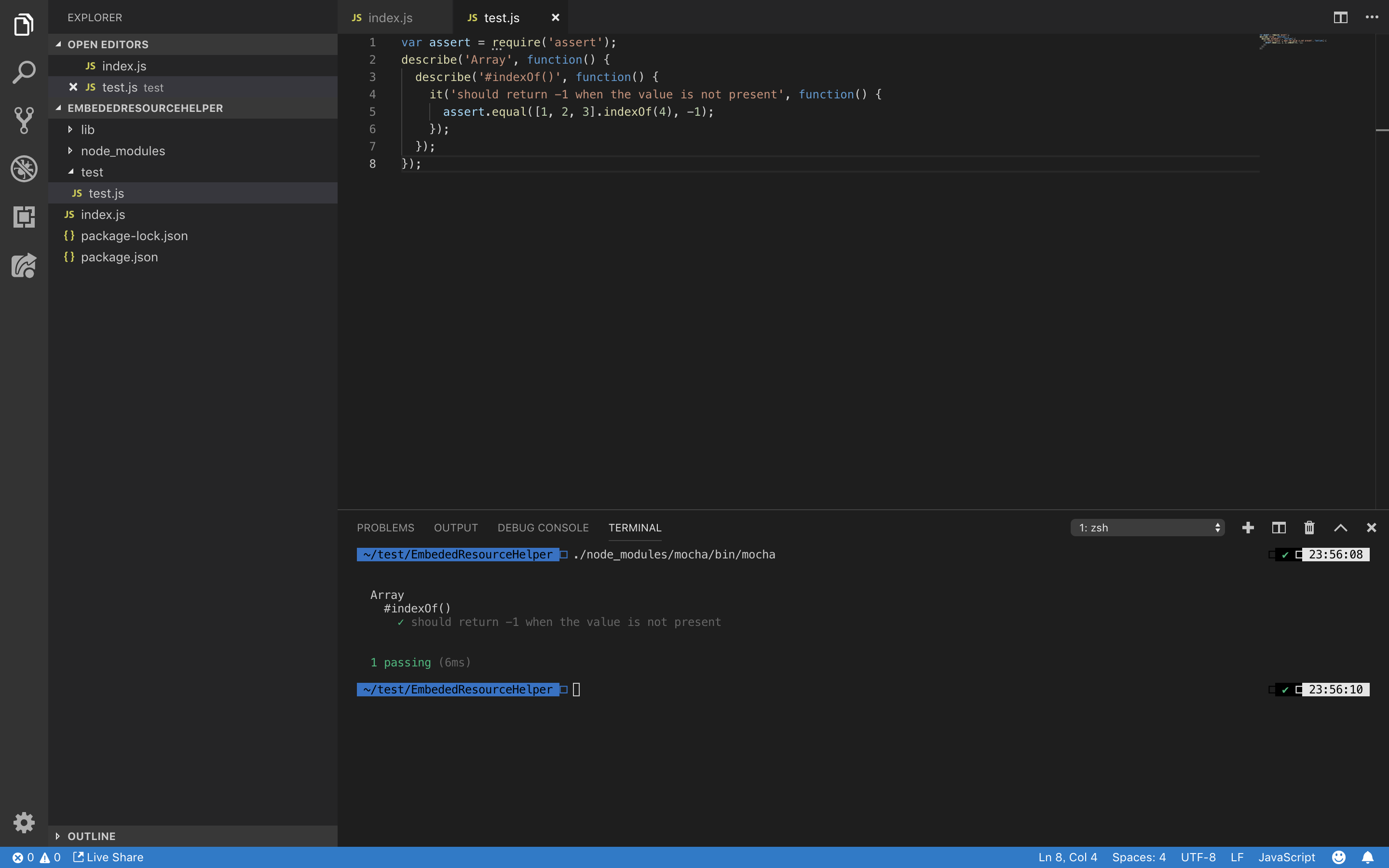Image resolution: width=1389 pixels, height=868 pixels.
Task: Collapse the Open Editors section
Action: [193, 44]
